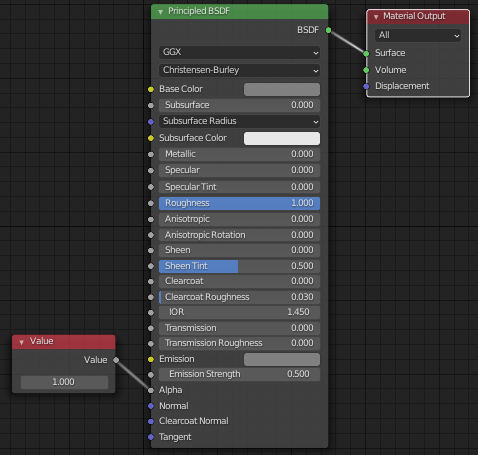Expand the Subsurface Radius field
This screenshot has height=455, width=478.
pos(239,121)
